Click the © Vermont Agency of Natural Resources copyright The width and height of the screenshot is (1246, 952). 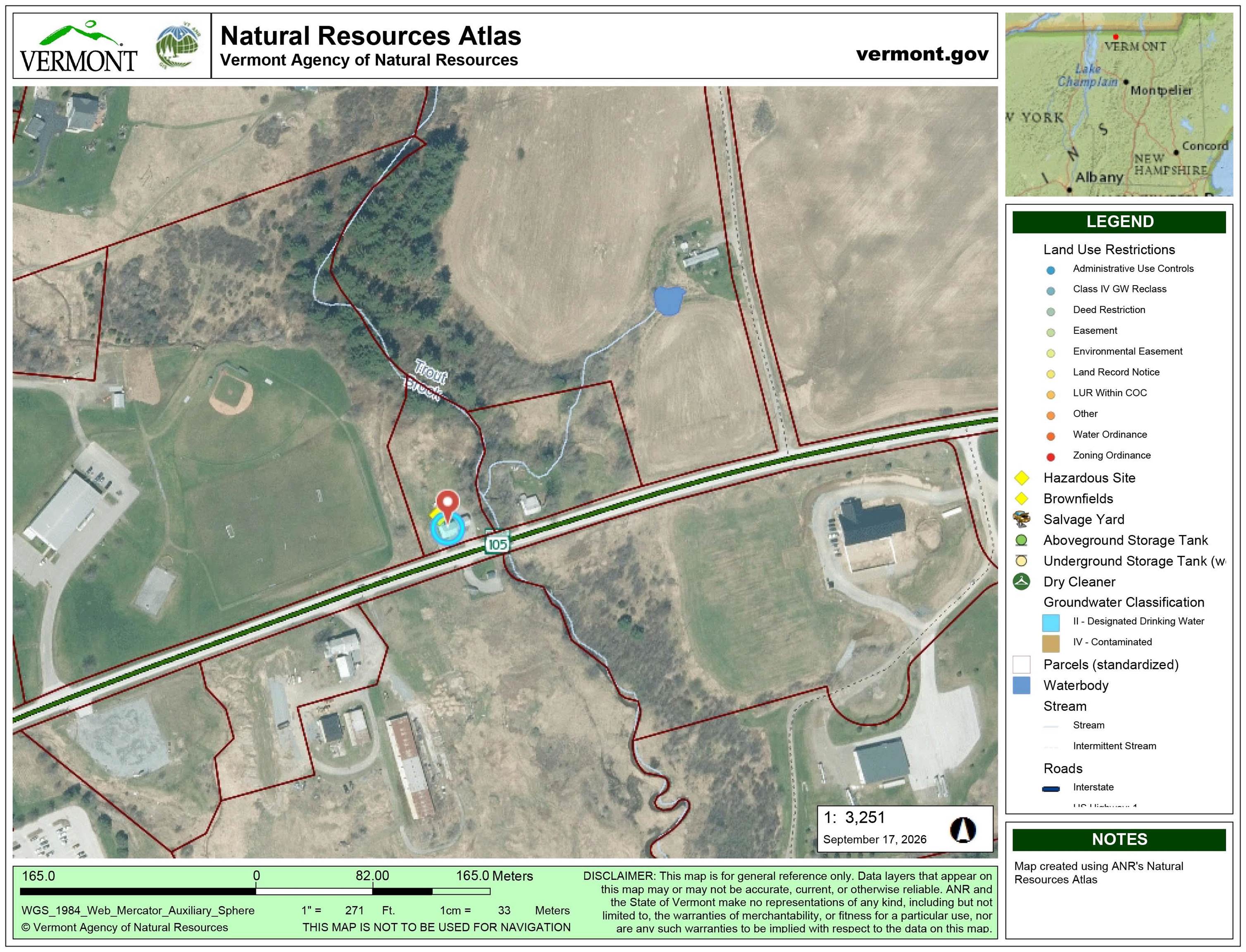tap(125, 927)
